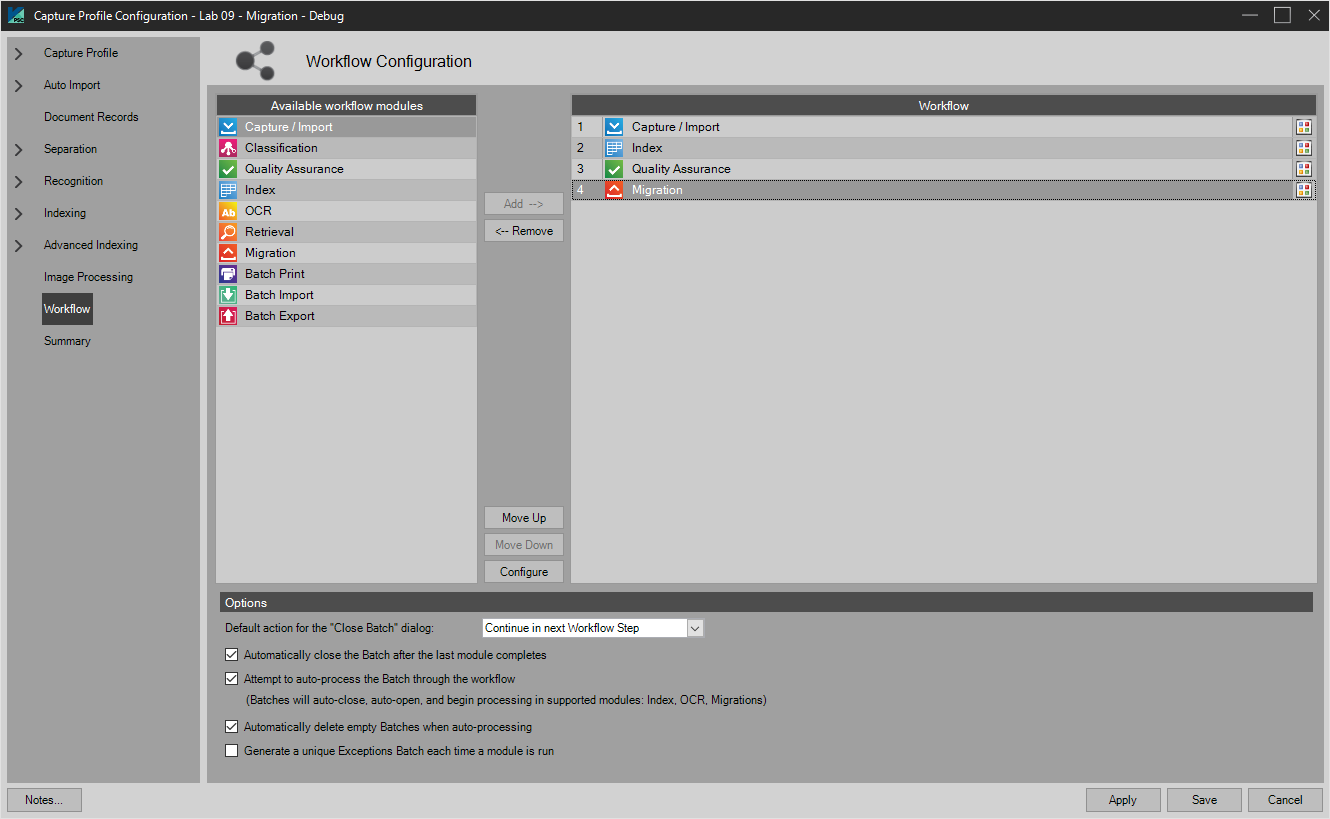Select Migration icon in available modules list

[x=228, y=253]
